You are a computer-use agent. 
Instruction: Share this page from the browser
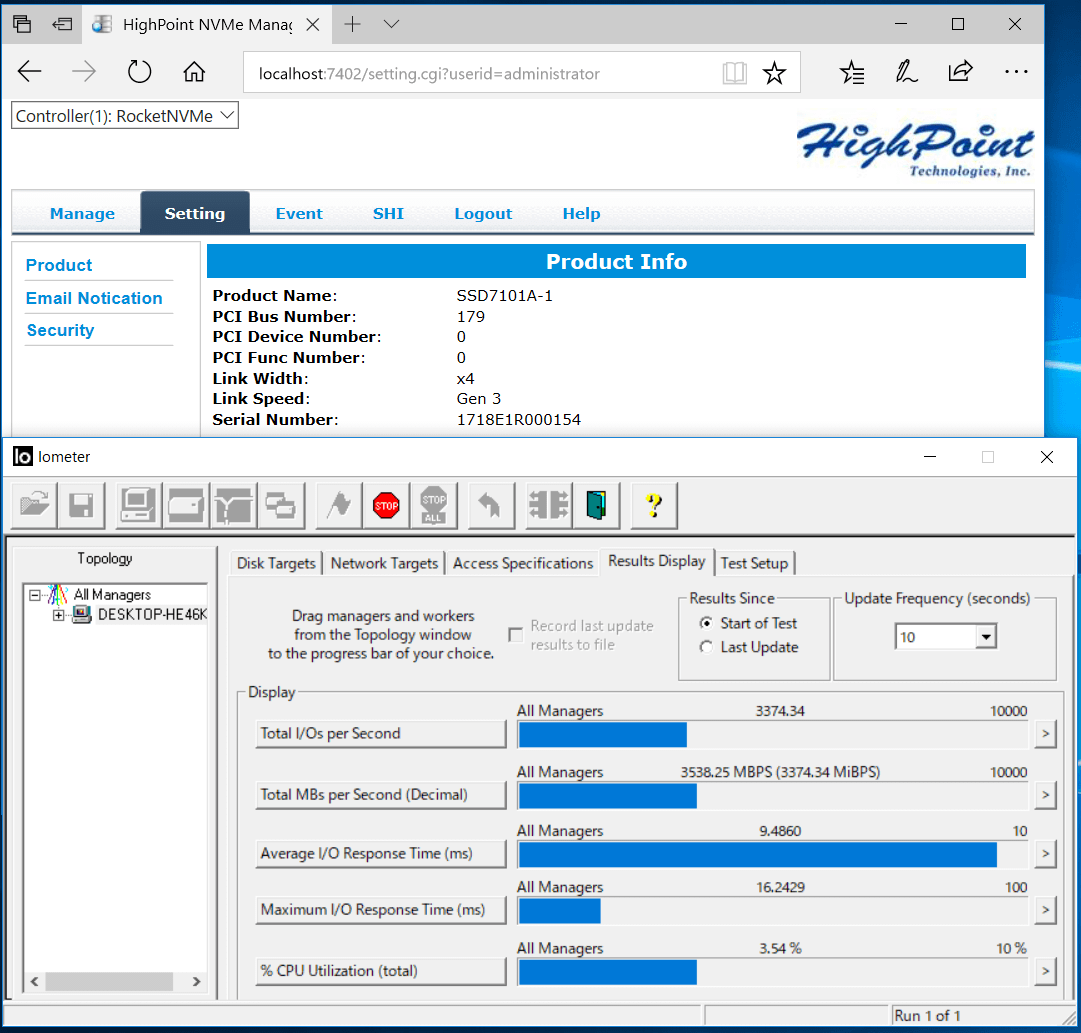tap(960, 71)
